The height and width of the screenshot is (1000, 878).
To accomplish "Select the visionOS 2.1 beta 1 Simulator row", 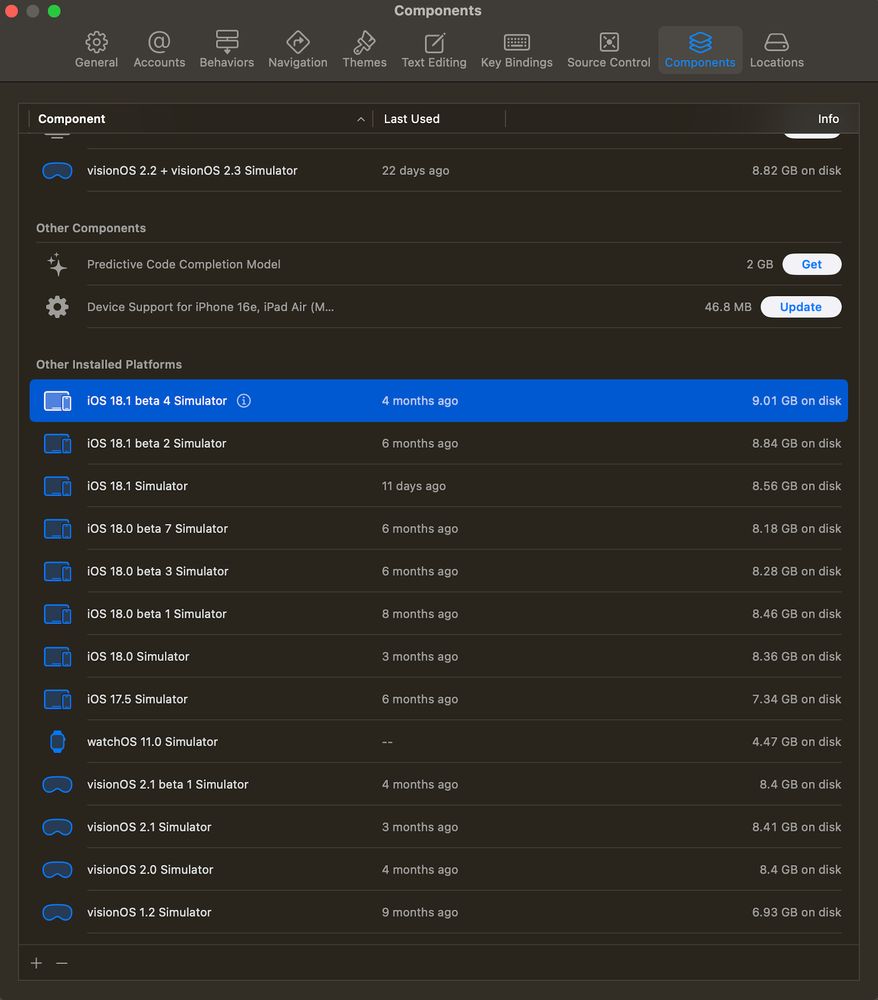I will pos(439,784).
